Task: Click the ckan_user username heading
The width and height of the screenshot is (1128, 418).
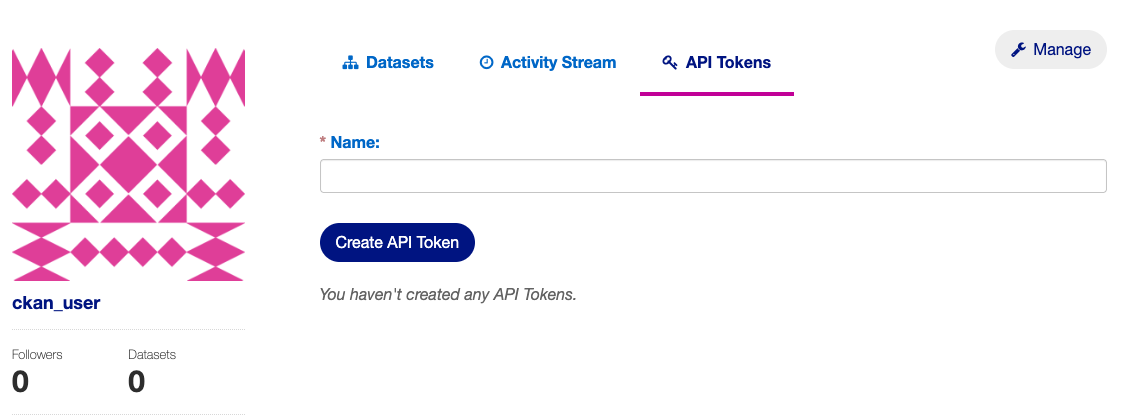Action: click(56, 303)
